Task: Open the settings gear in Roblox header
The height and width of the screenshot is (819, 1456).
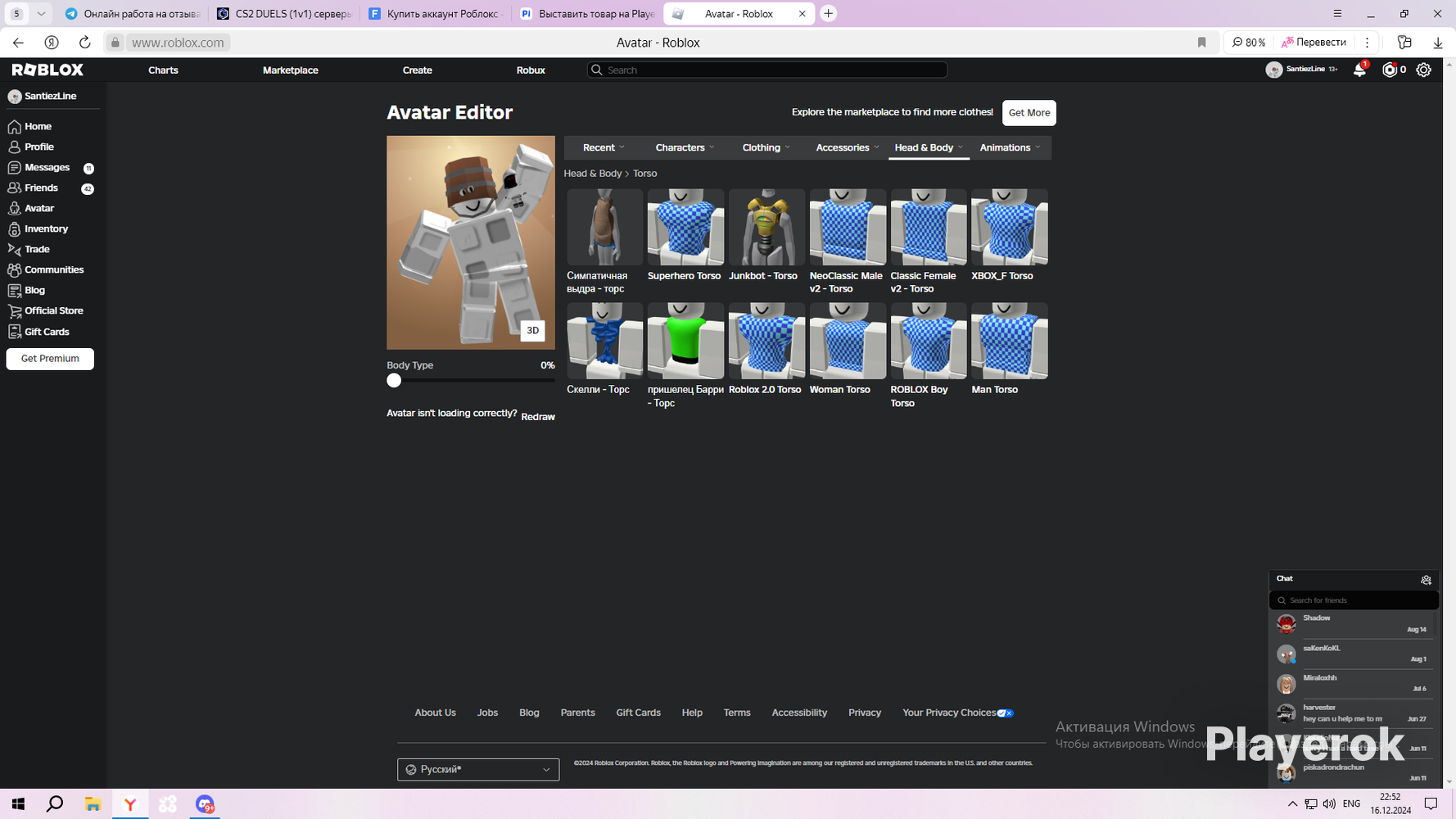Action: pyautogui.click(x=1424, y=70)
